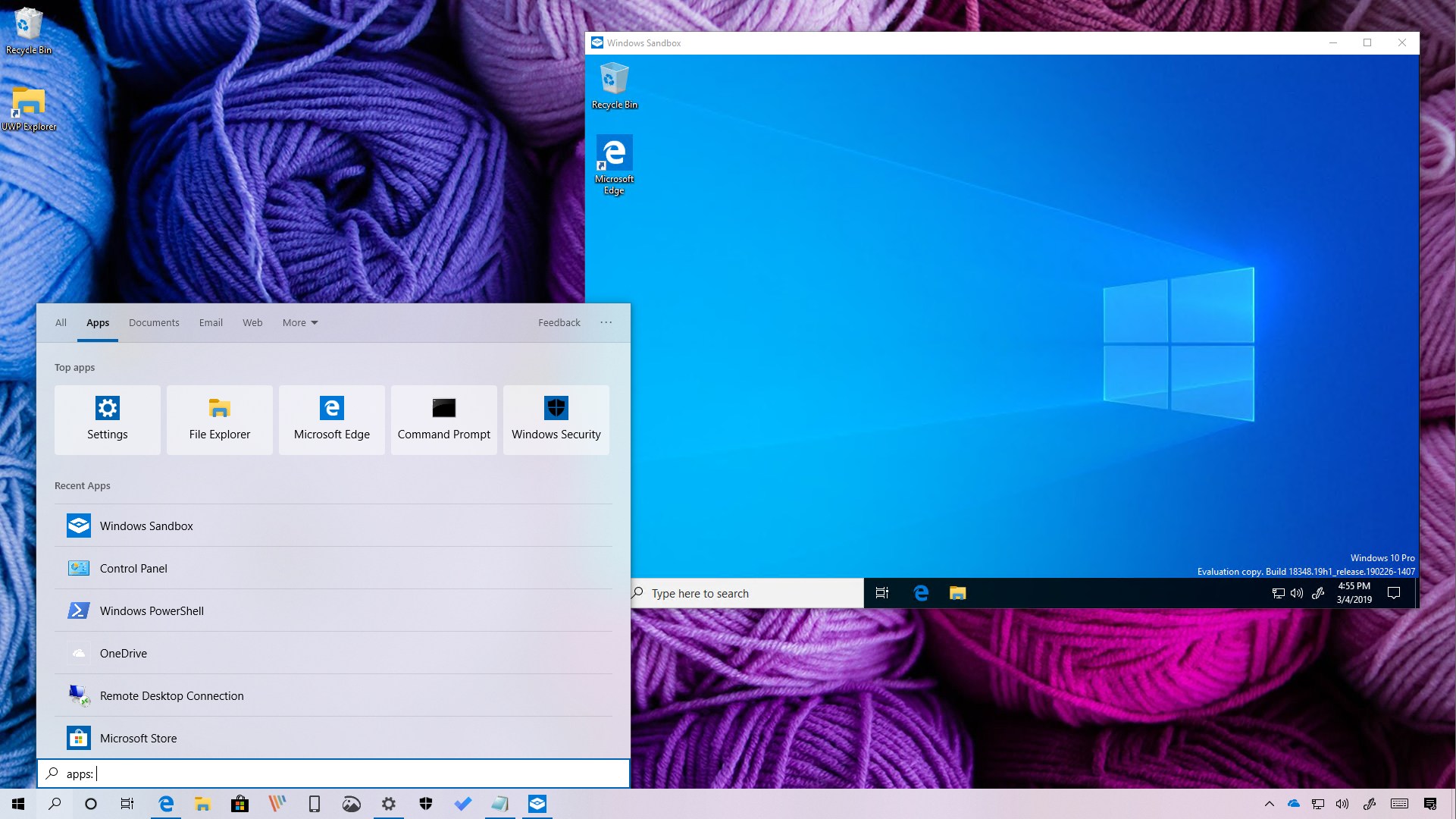This screenshot has height=819, width=1456.
Task: Open Remote Desktop Connection from the list
Action: pos(333,695)
